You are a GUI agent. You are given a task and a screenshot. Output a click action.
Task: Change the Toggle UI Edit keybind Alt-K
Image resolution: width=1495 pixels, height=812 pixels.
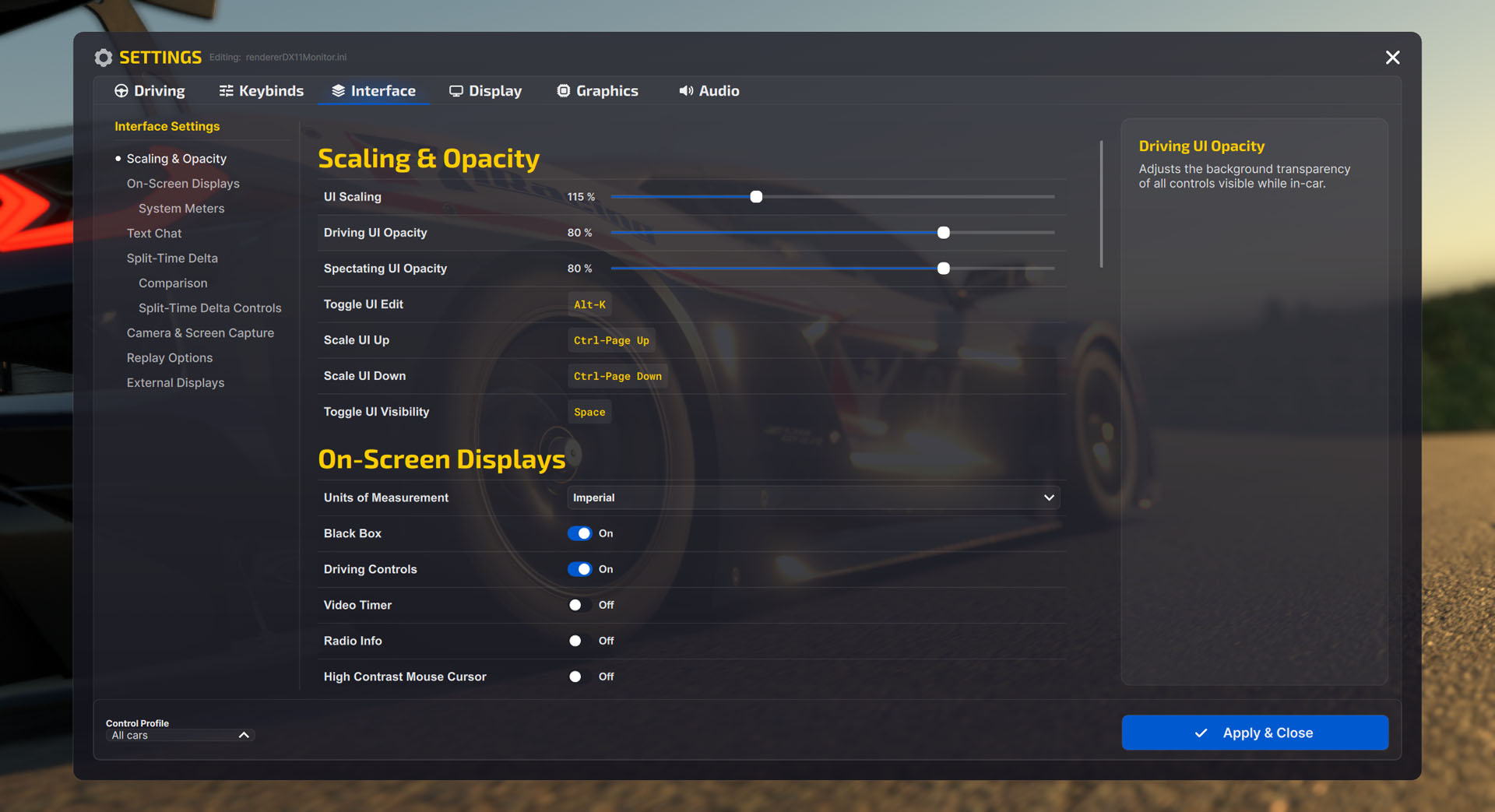(589, 304)
